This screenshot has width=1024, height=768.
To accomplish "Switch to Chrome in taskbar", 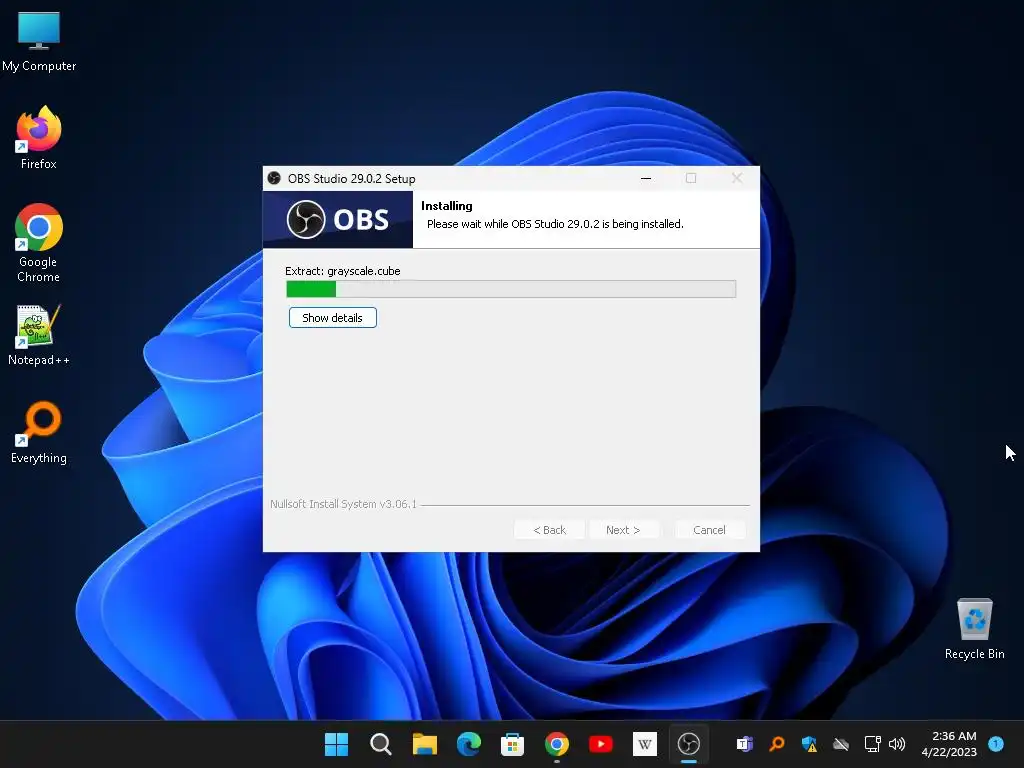I will [556, 744].
